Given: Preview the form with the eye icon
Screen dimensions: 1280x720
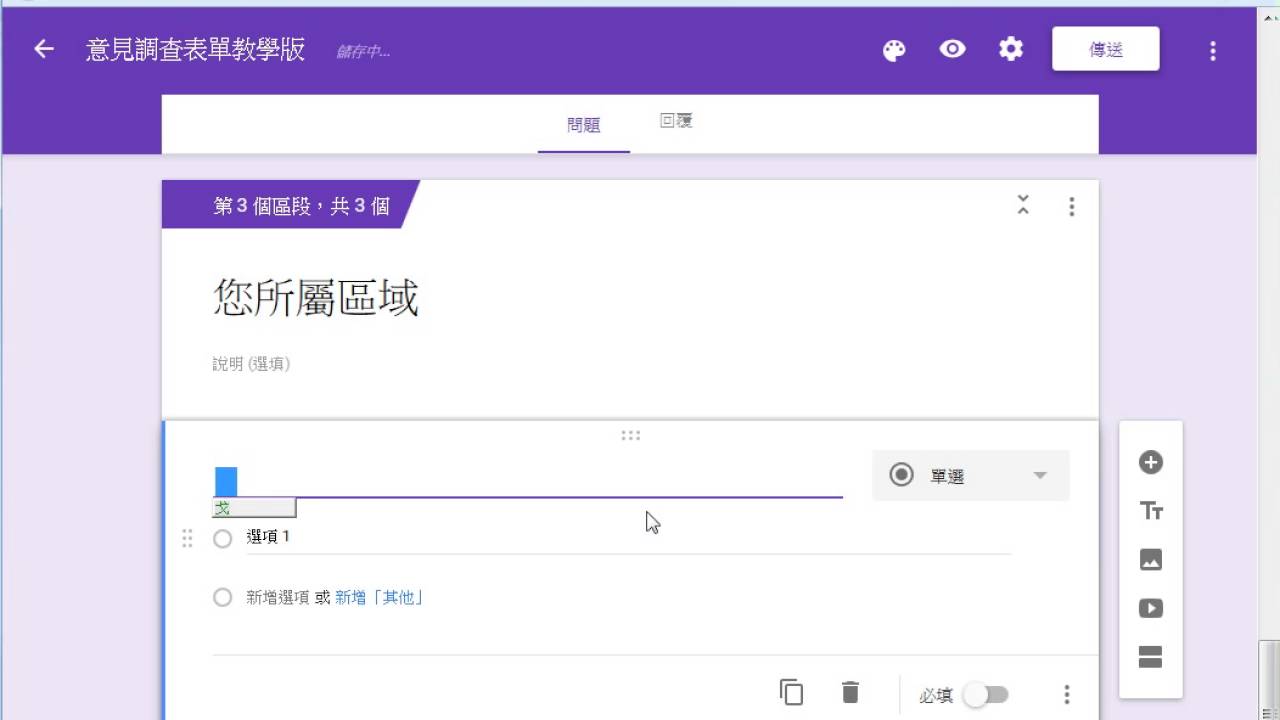Looking at the screenshot, I should (952, 49).
